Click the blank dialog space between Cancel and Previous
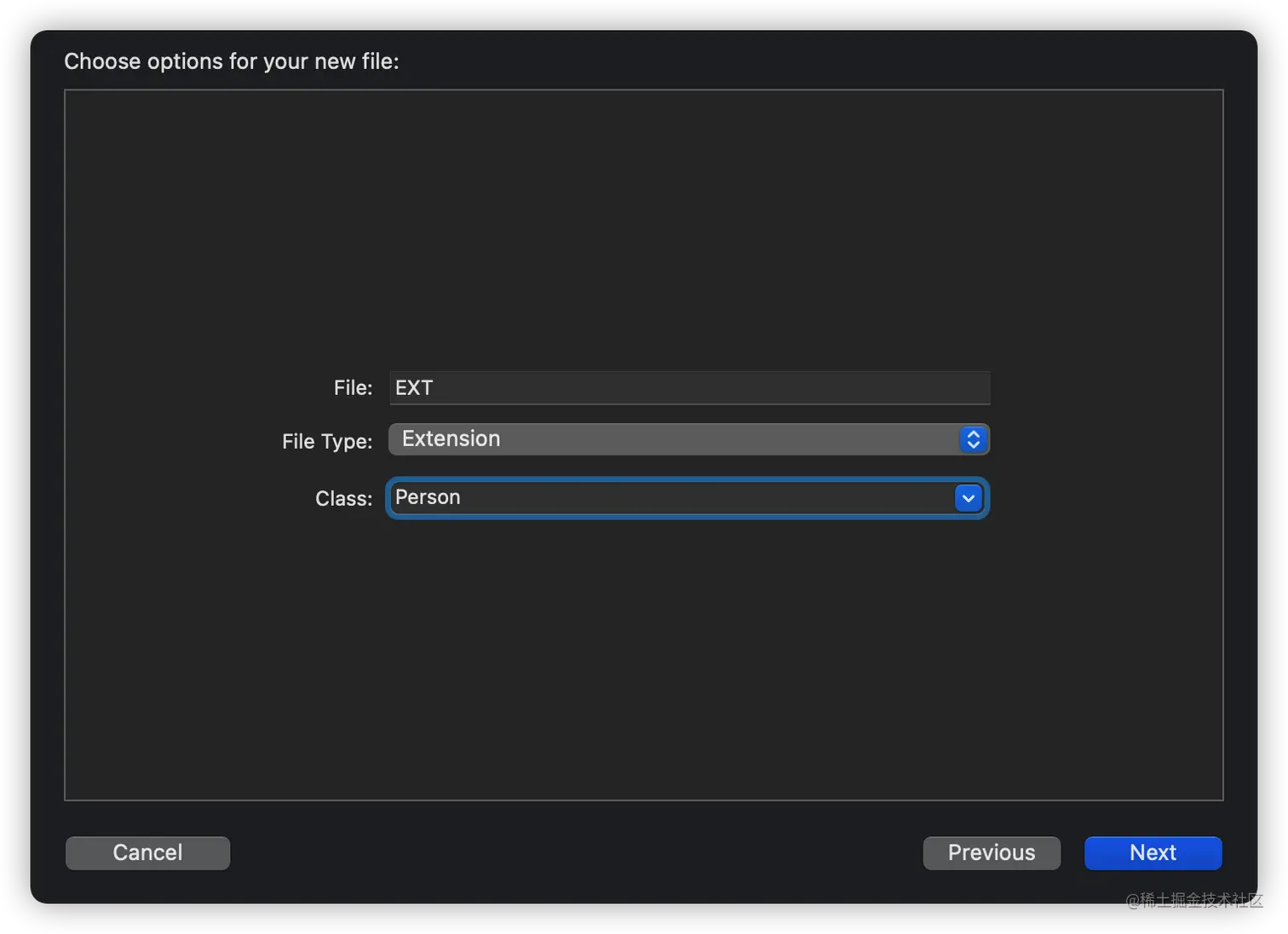The width and height of the screenshot is (1288, 934). click(576, 852)
